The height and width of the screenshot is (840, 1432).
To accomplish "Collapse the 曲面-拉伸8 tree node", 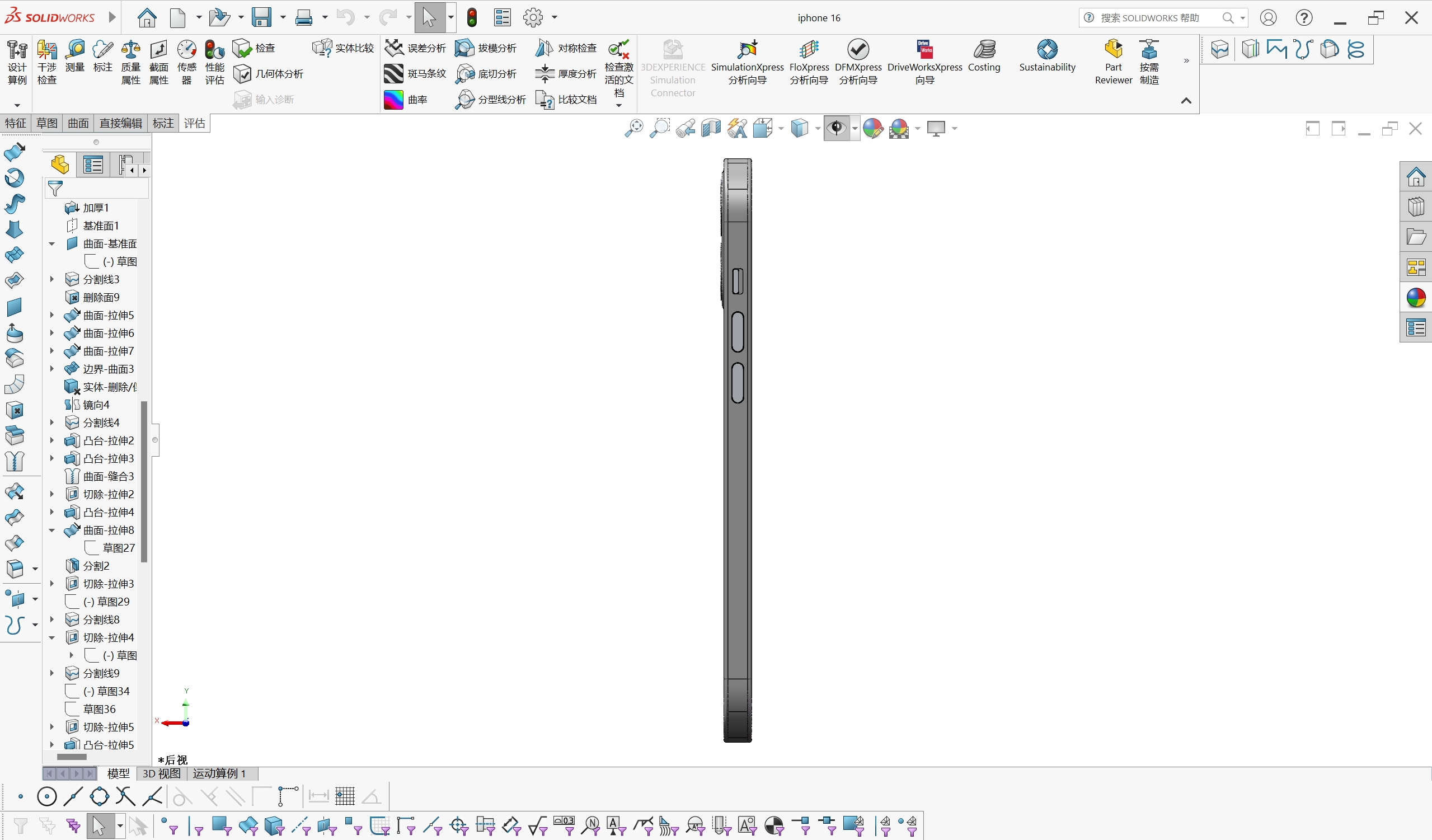I will pos(51,531).
